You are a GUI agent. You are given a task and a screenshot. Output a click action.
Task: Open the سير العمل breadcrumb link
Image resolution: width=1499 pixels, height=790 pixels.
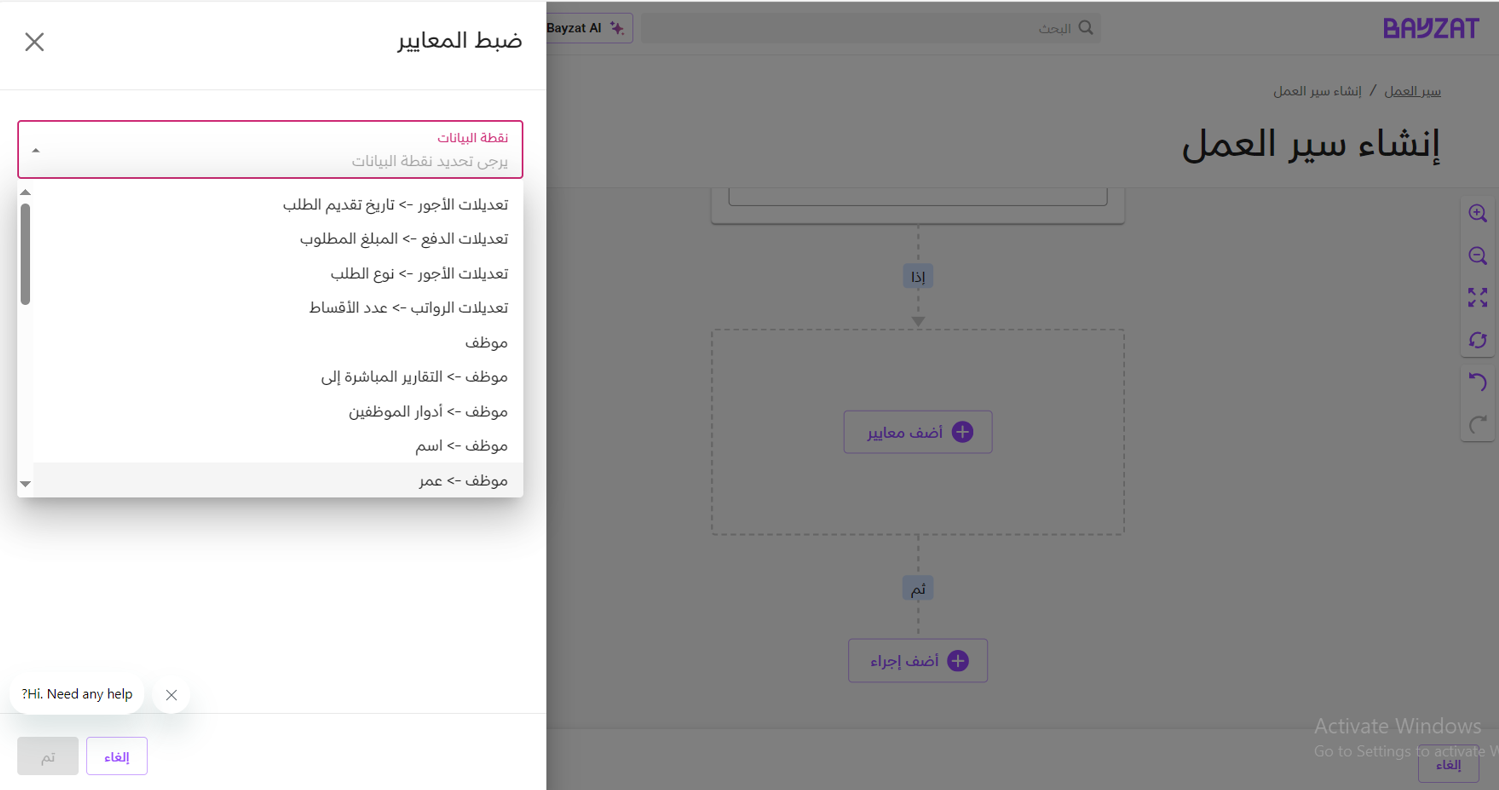(1412, 91)
